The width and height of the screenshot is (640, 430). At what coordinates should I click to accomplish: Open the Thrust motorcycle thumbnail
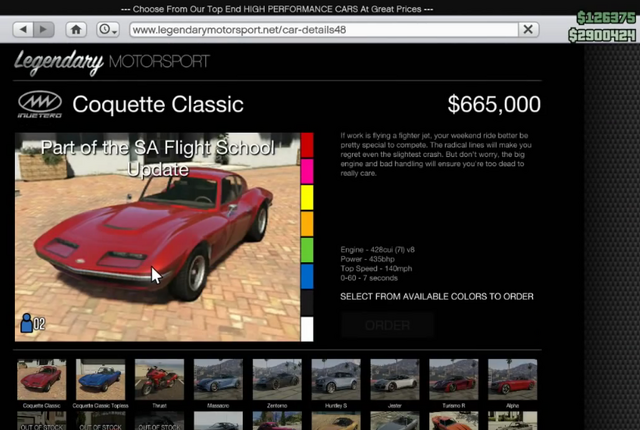(x=160, y=379)
